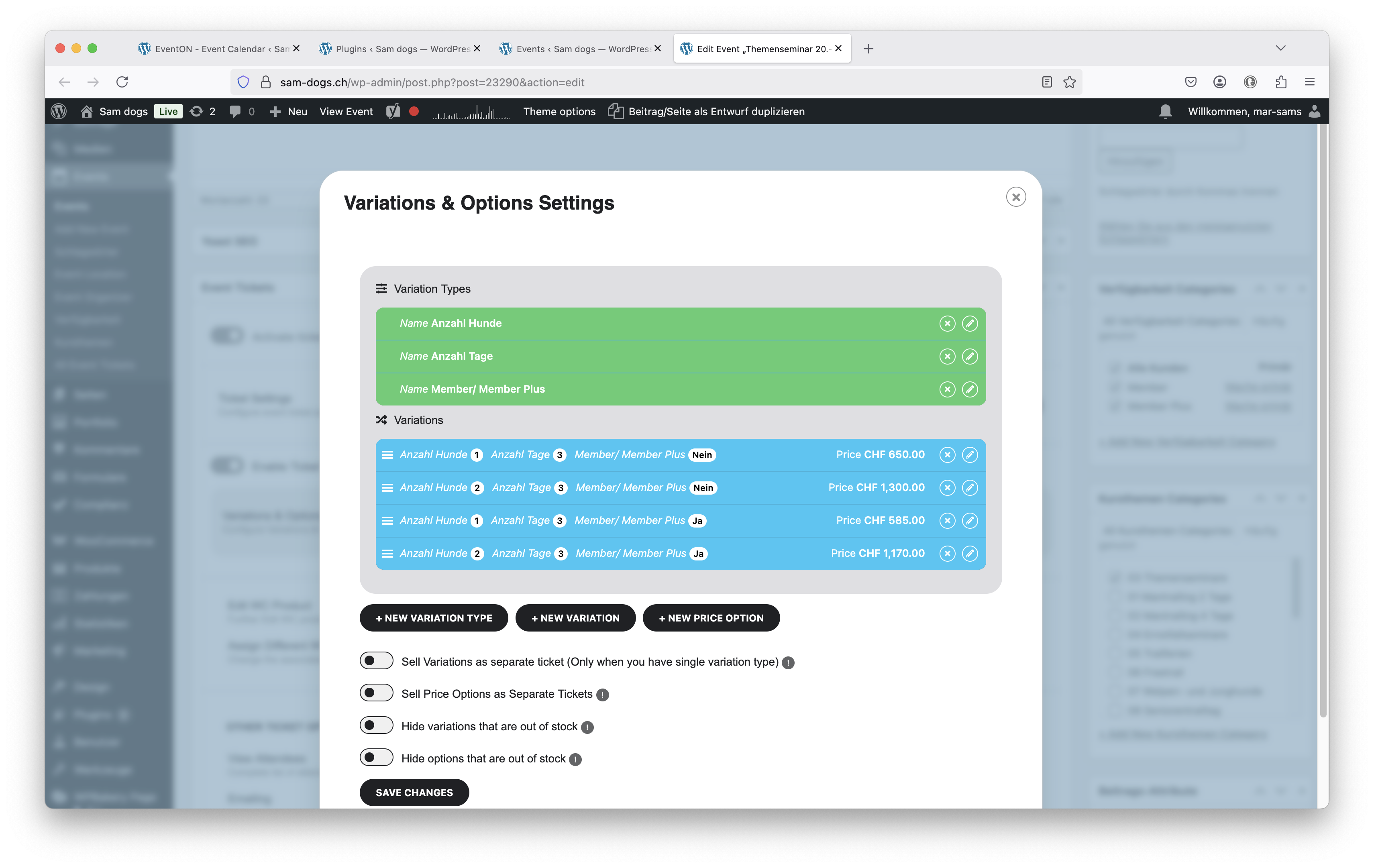
Task: Click the updates icon with count 2
Action: point(202,111)
